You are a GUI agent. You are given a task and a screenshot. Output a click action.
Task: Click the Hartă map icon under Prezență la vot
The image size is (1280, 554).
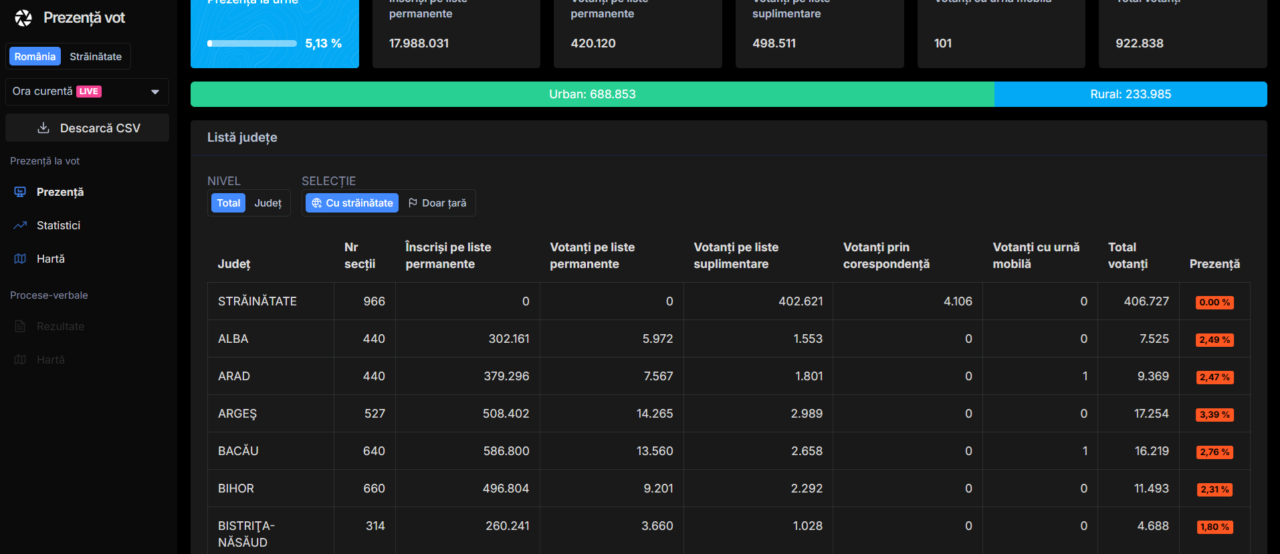tap(20, 259)
